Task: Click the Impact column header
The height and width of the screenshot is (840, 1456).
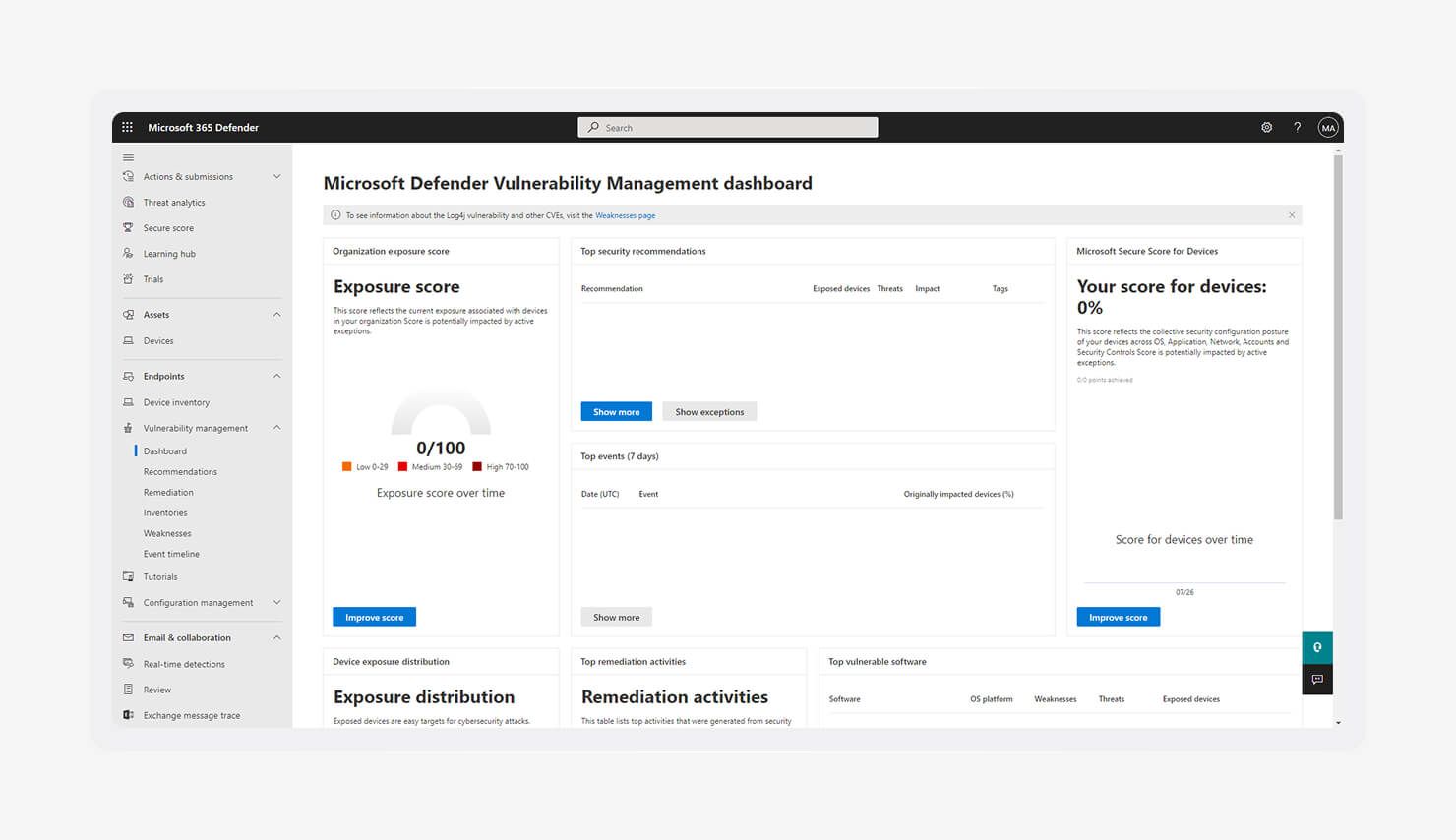Action: (927, 289)
